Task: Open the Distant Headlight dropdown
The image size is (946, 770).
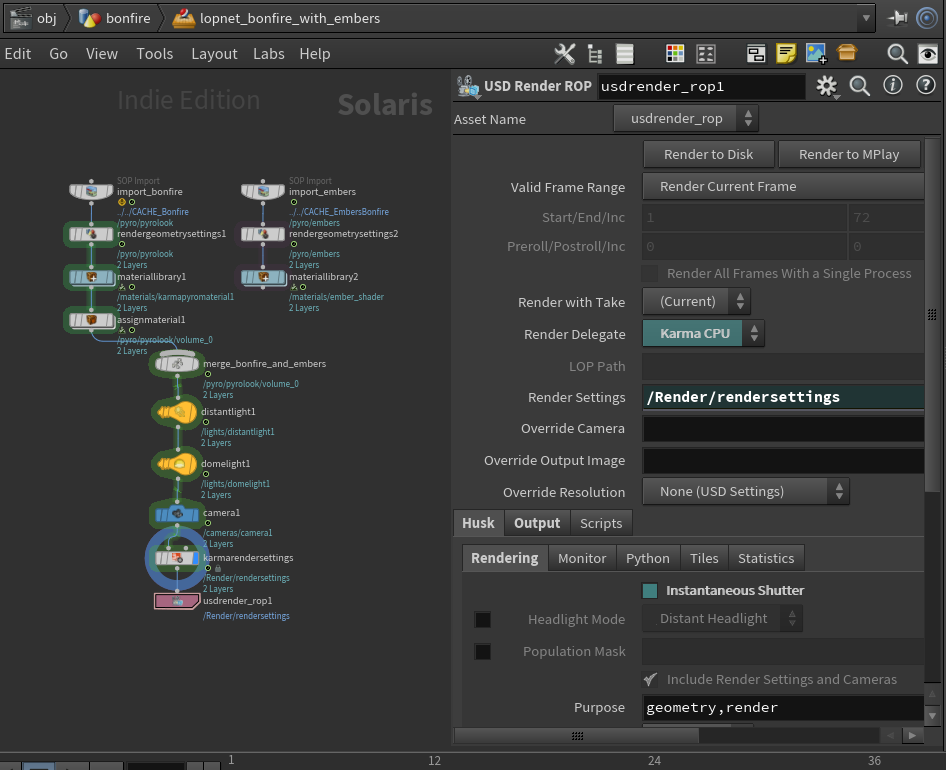Action: tap(723, 619)
